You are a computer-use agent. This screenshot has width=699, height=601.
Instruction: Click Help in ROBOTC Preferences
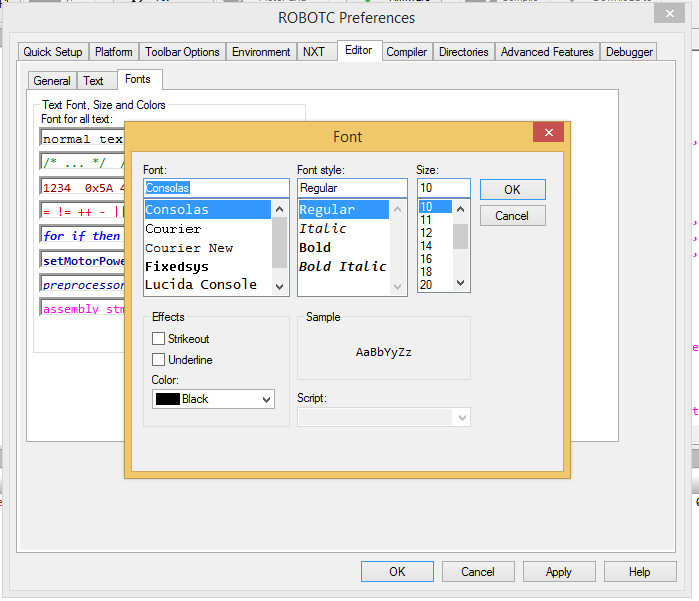pyautogui.click(x=640, y=572)
